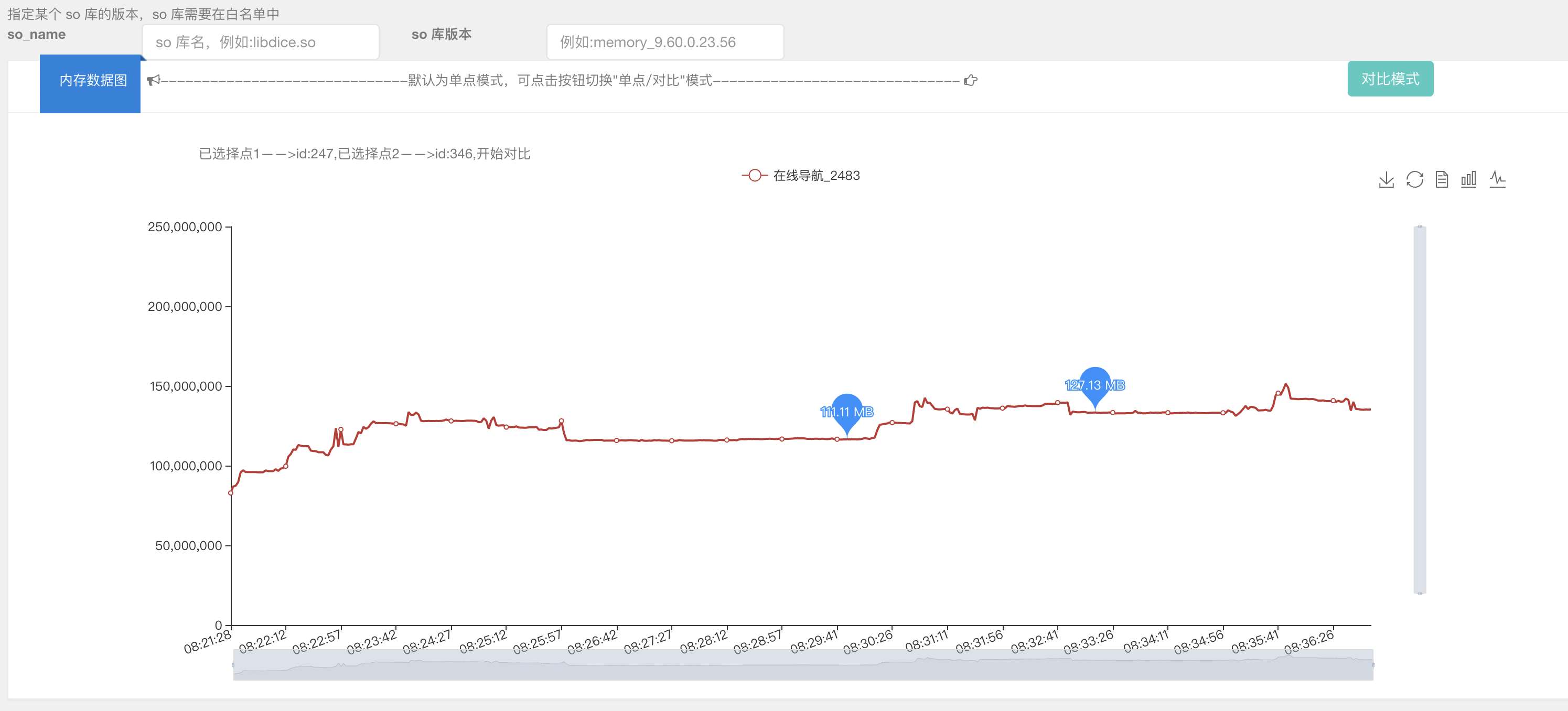Click the data point at 08:25:57 peak
The image size is (1568, 711).
click(561, 421)
